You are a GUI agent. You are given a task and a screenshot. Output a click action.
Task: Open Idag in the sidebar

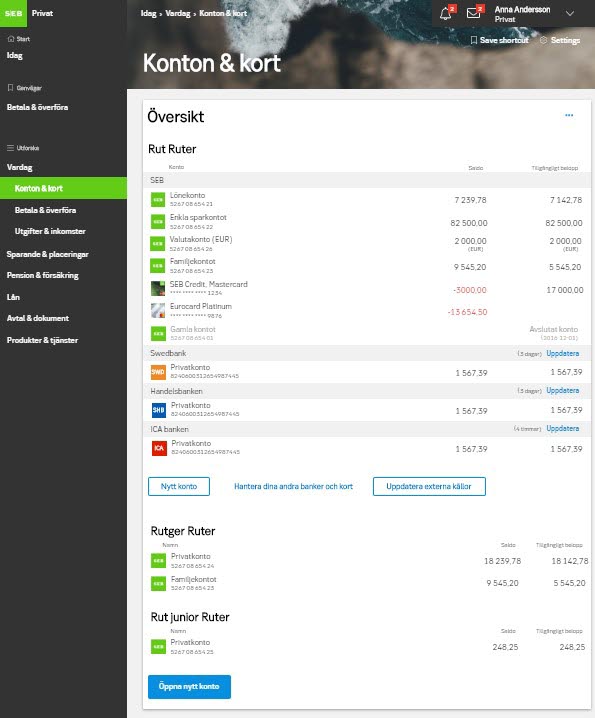pos(15,55)
